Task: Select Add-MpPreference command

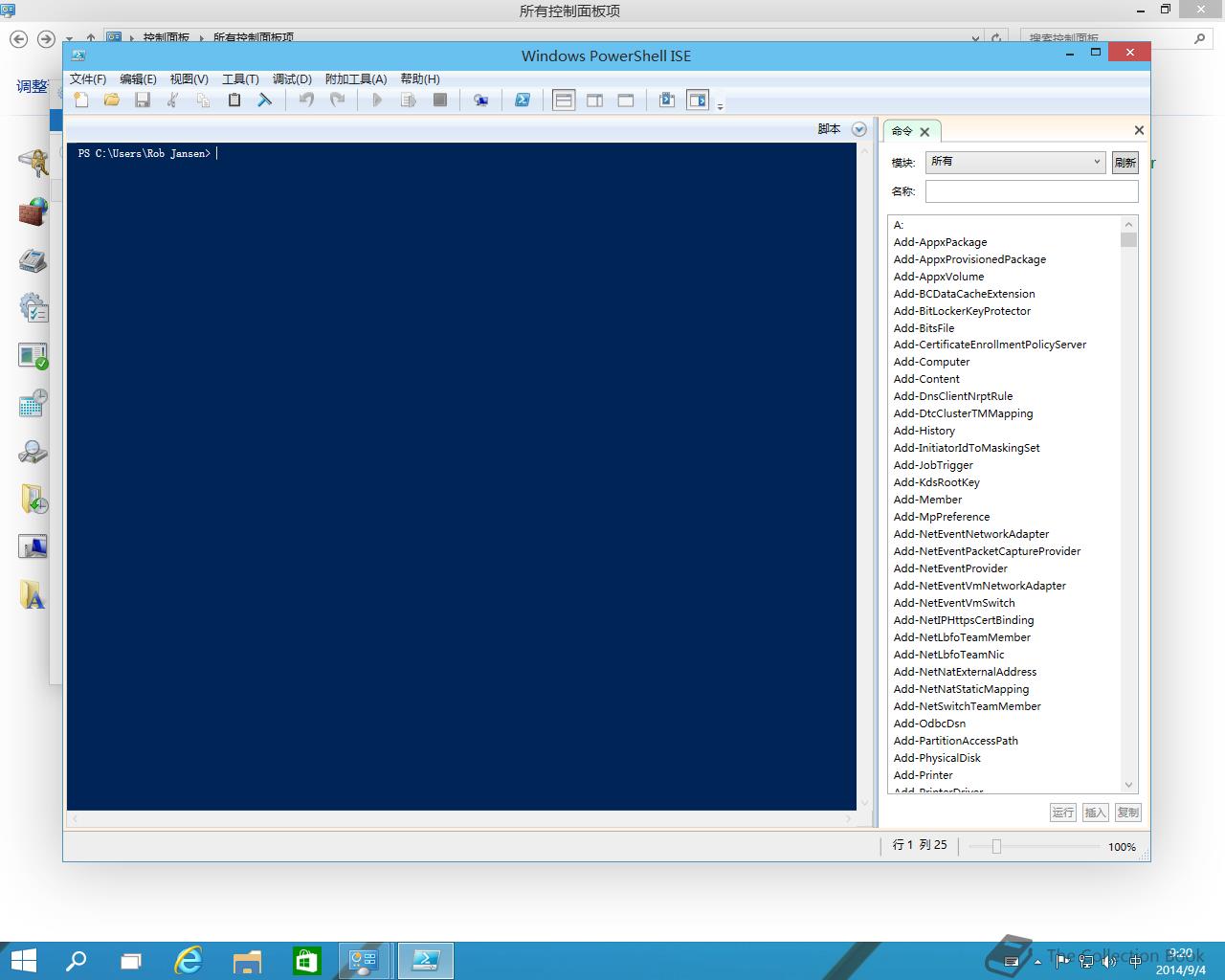Action: [x=942, y=517]
